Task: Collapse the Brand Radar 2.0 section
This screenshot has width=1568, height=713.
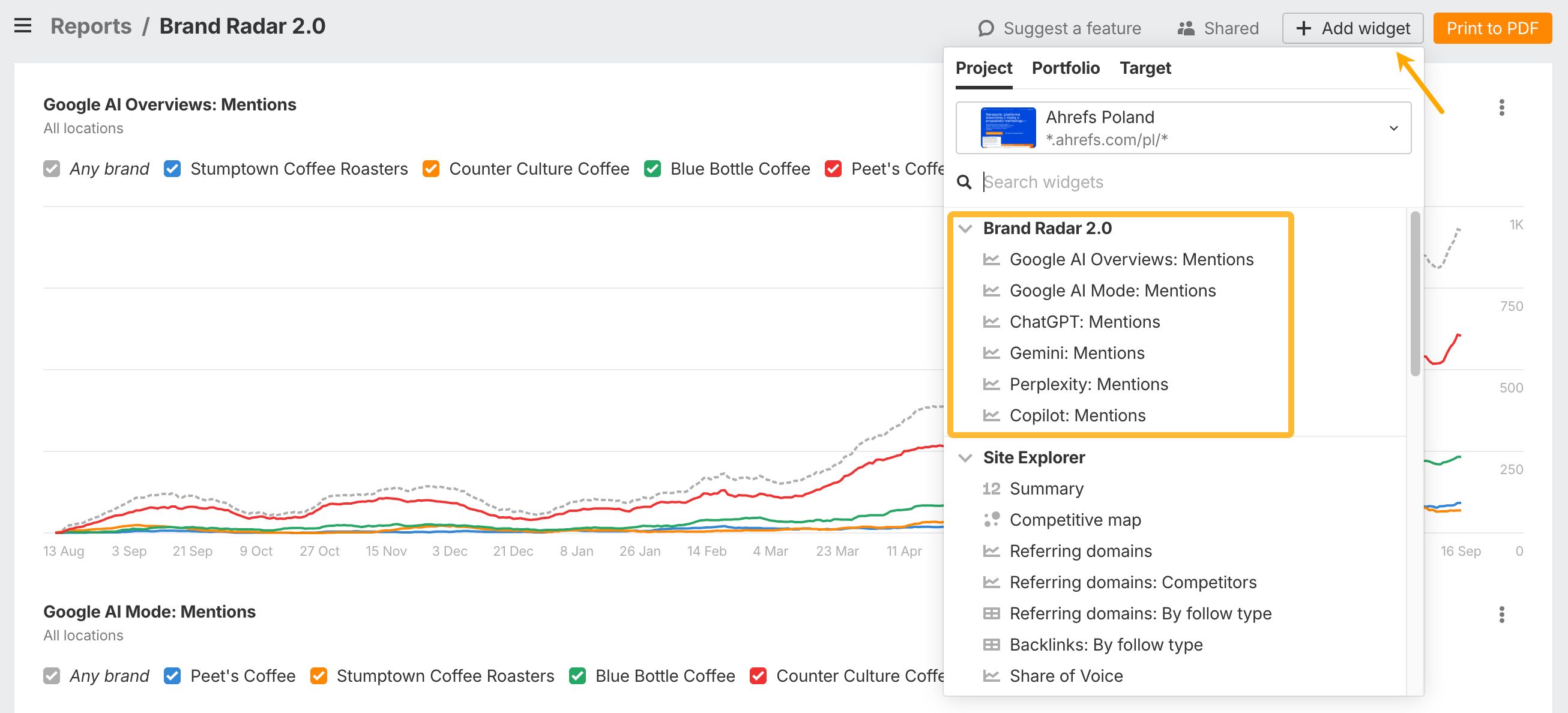Action: 964,228
